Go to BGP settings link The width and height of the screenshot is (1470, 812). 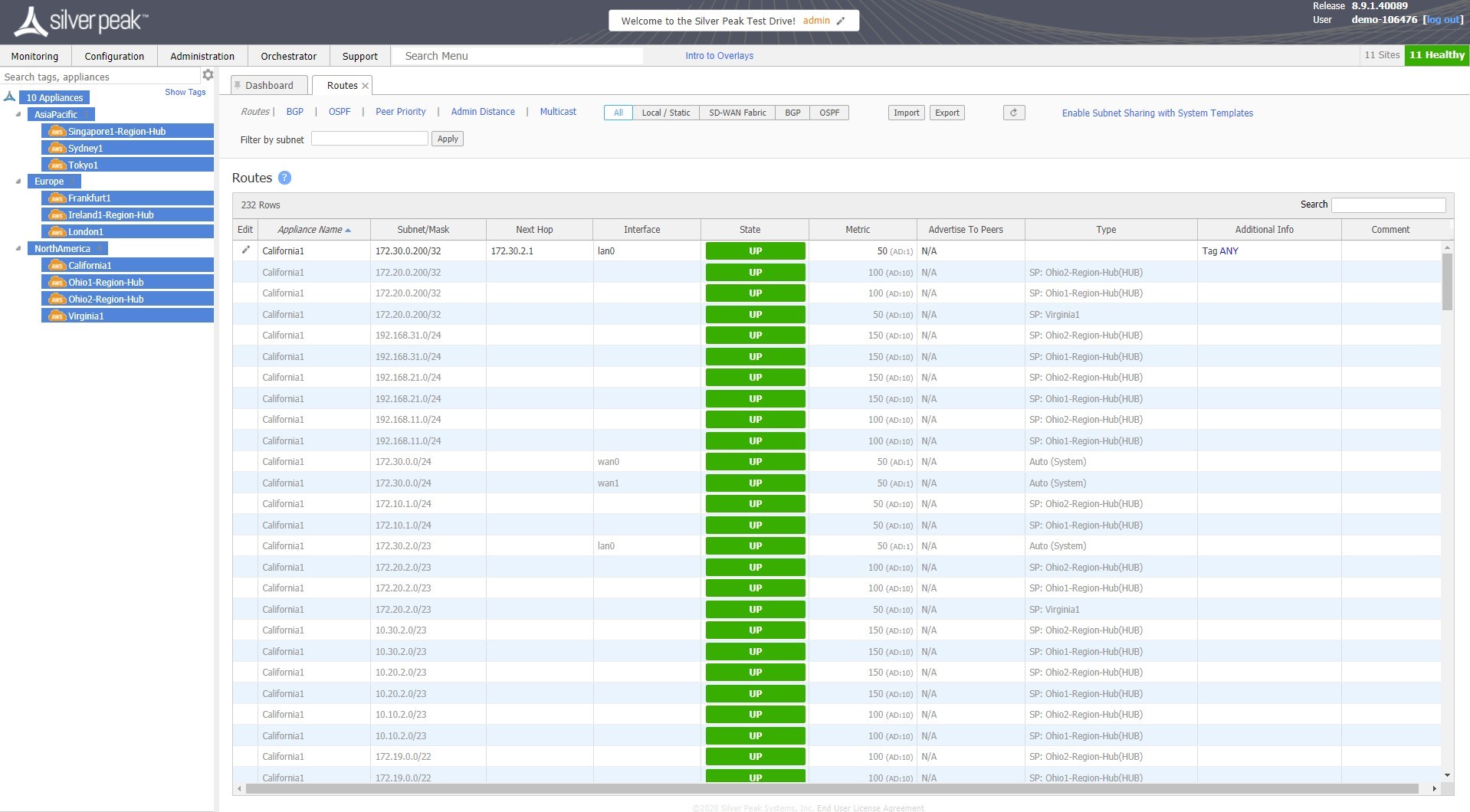click(295, 112)
